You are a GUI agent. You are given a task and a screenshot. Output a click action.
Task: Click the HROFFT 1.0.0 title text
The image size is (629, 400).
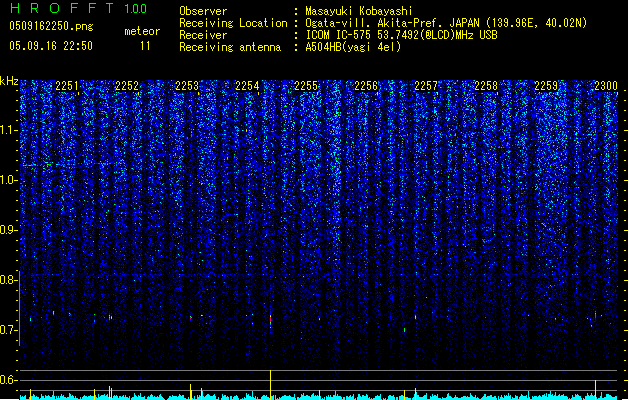click(79, 8)
